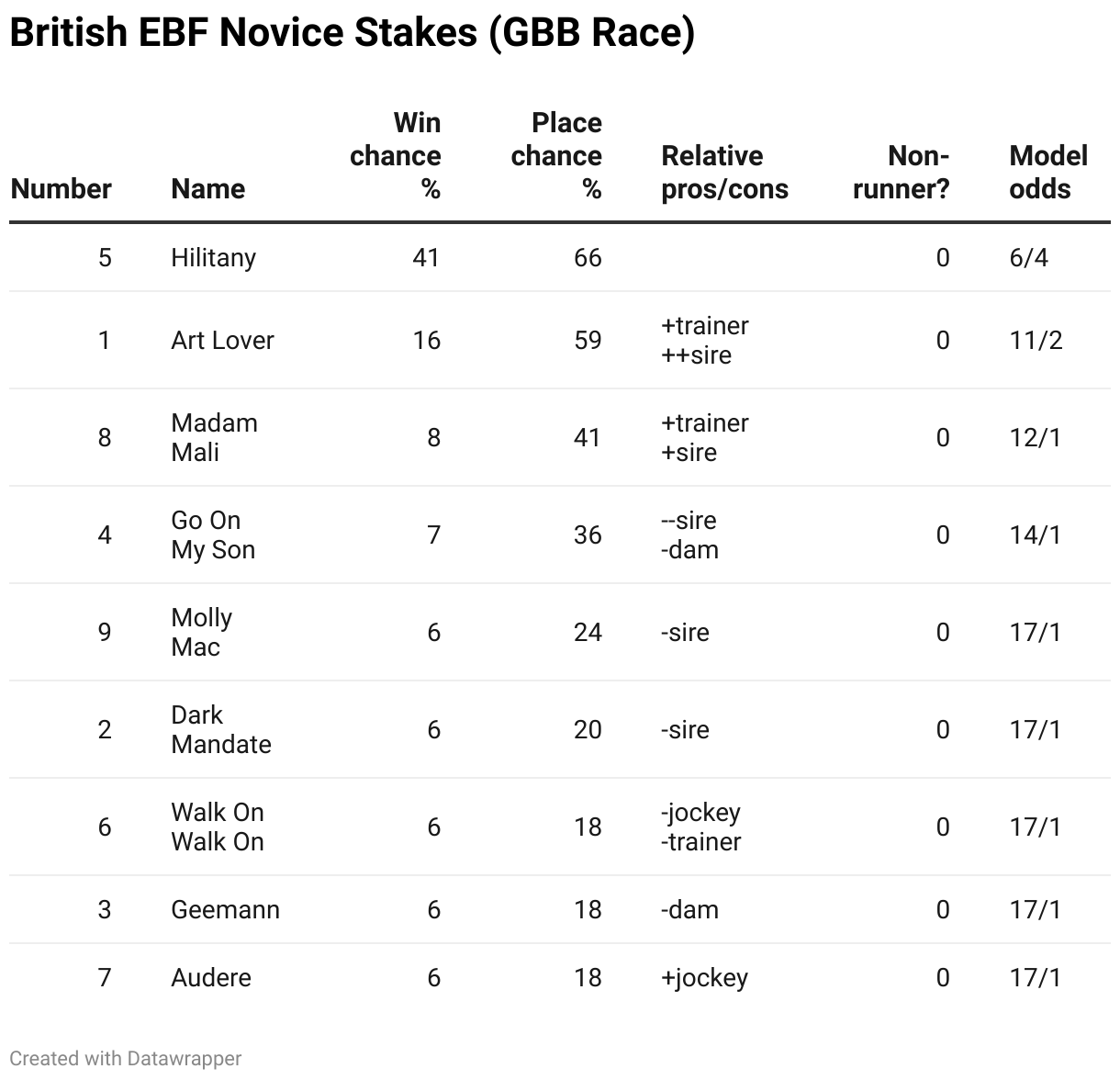Click the +jockey pros/cons cell
Screen dimensions: 1120x1080
click(x=705, y=978)
